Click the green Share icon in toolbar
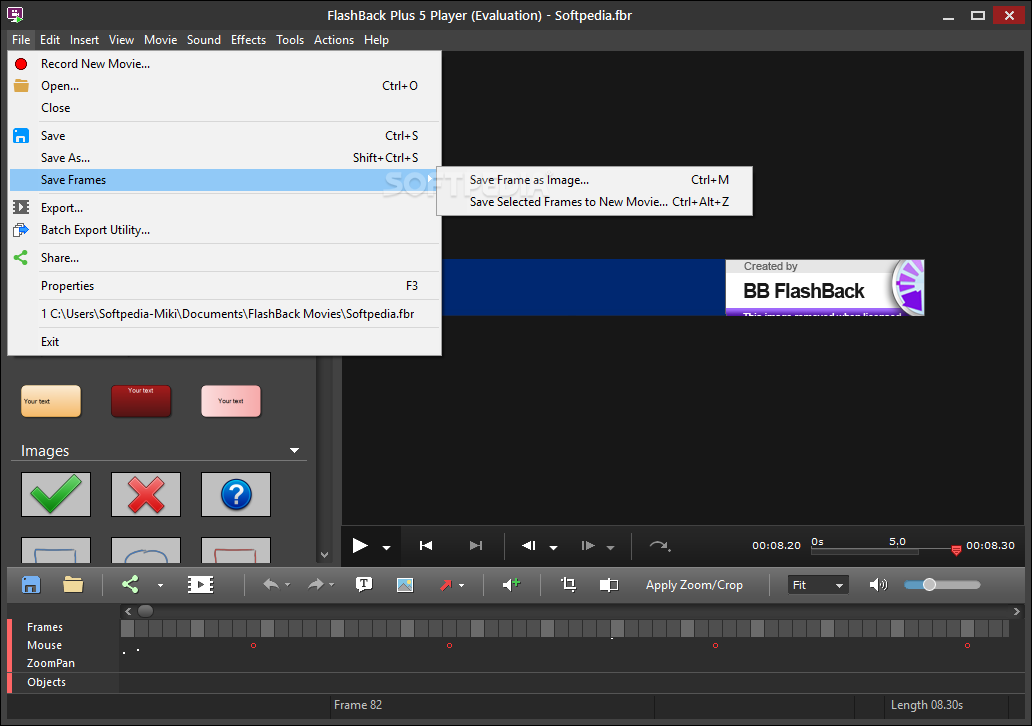This screenshot has height=726, width=1032. tap(130, 584)
